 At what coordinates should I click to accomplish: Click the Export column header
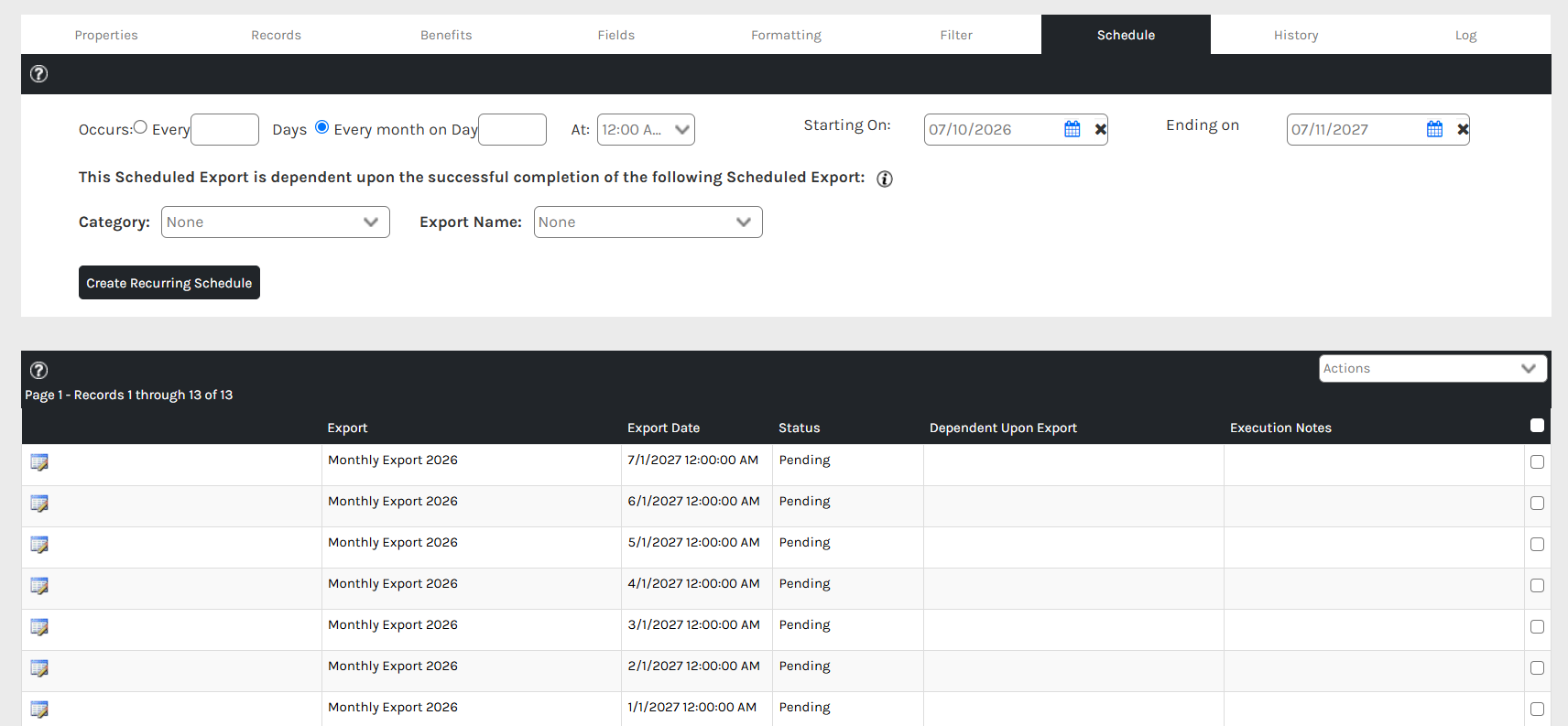[x=347, y=428]
